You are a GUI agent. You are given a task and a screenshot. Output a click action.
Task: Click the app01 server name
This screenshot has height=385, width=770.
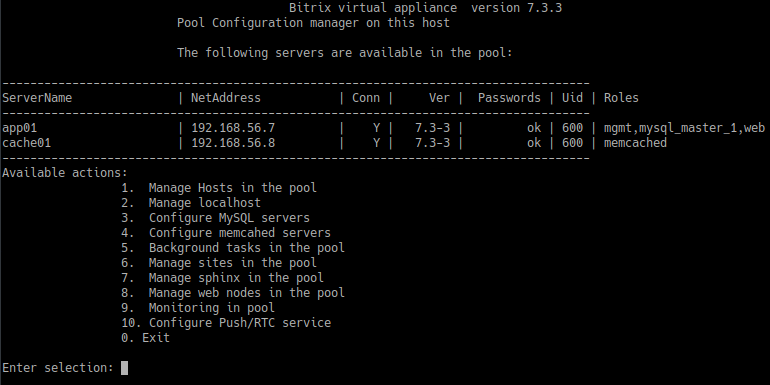coord(20,128)
